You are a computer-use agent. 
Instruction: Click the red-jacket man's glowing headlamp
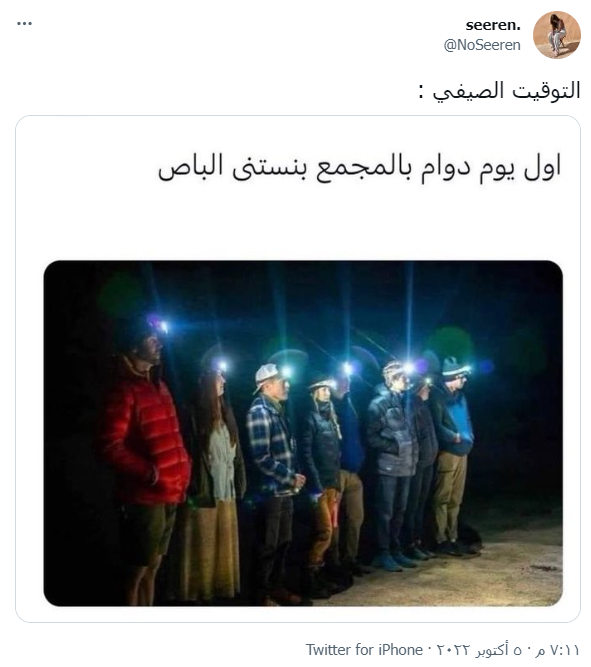pyautogui.click(x=162, y=326)
